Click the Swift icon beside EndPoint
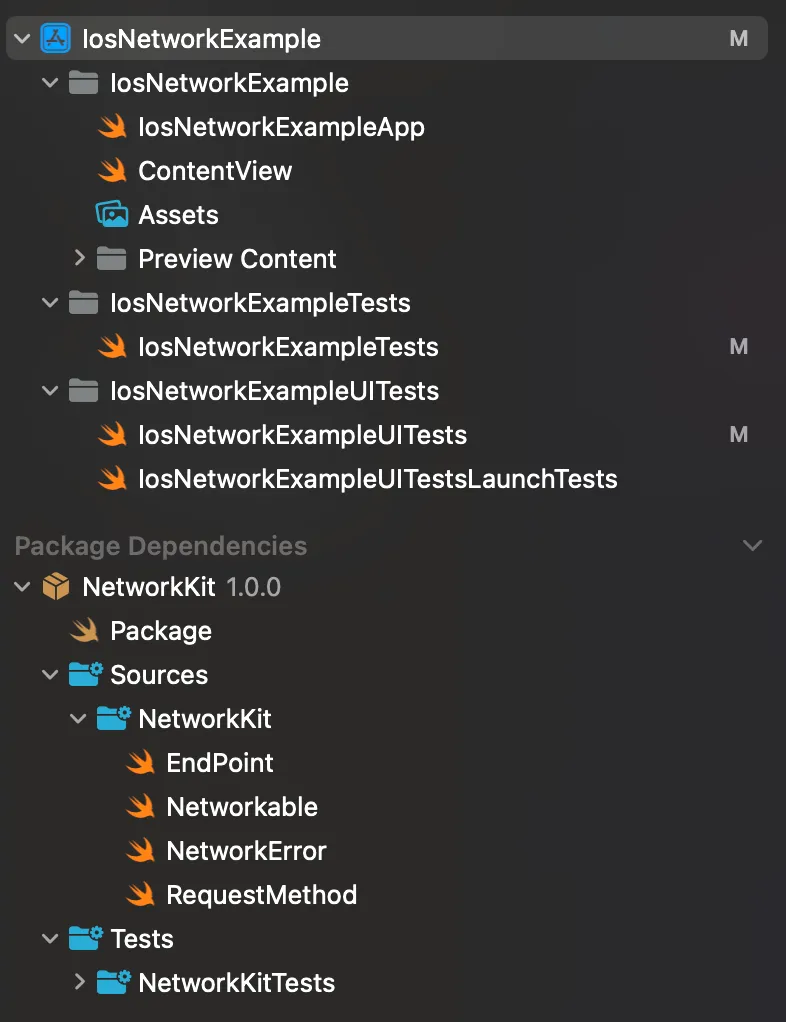Viewport: 786px width, 1022px height. click(141, 762)
